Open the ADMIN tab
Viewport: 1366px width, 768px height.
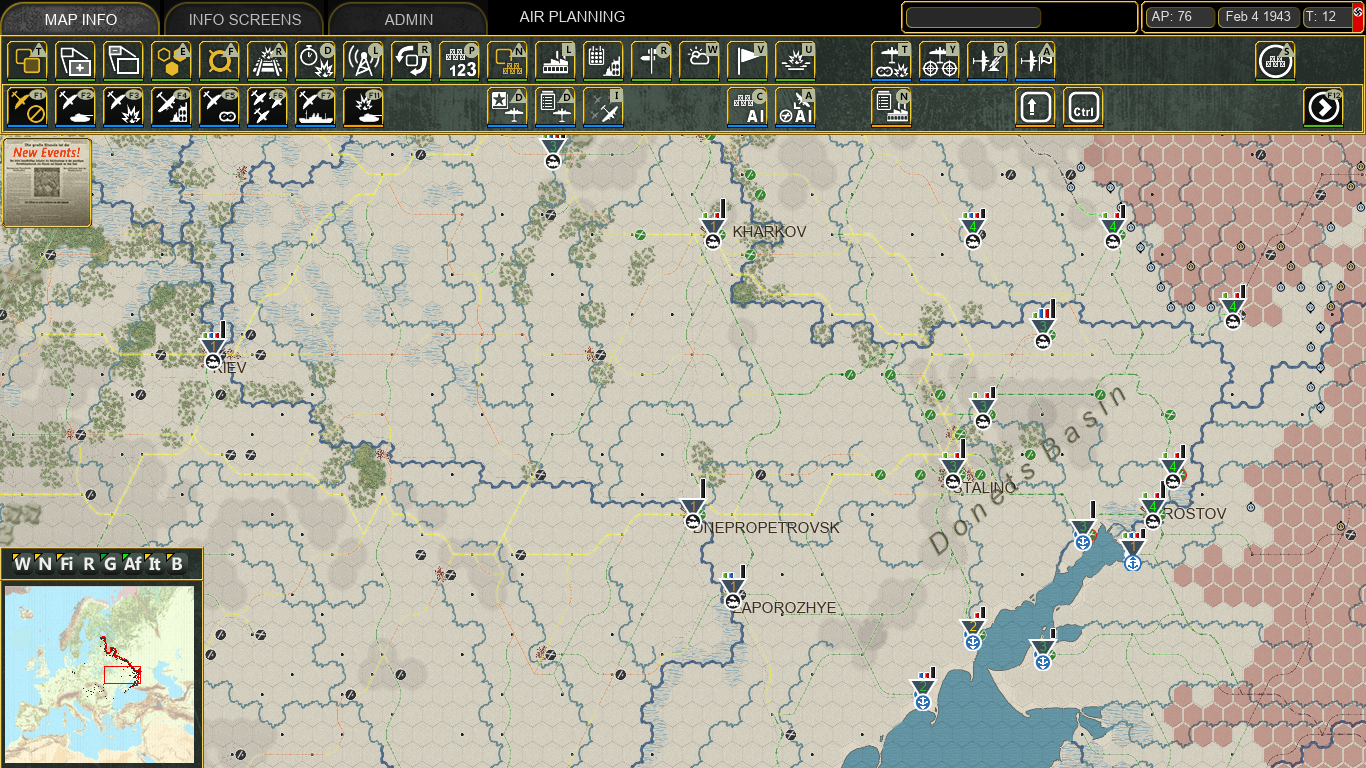tap(408, 20)
